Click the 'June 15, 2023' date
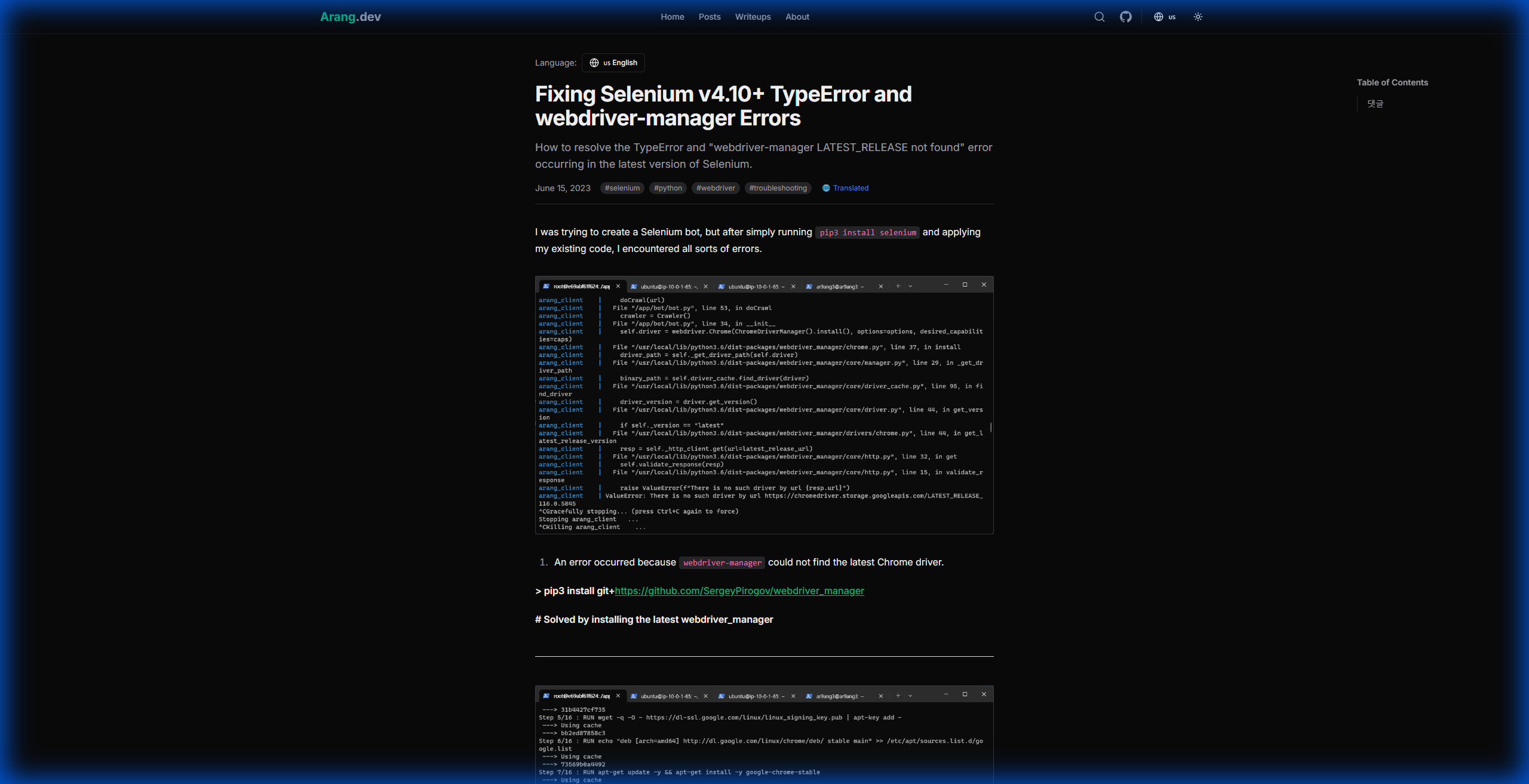1529x784 pixels. click(x=563, y=188)
